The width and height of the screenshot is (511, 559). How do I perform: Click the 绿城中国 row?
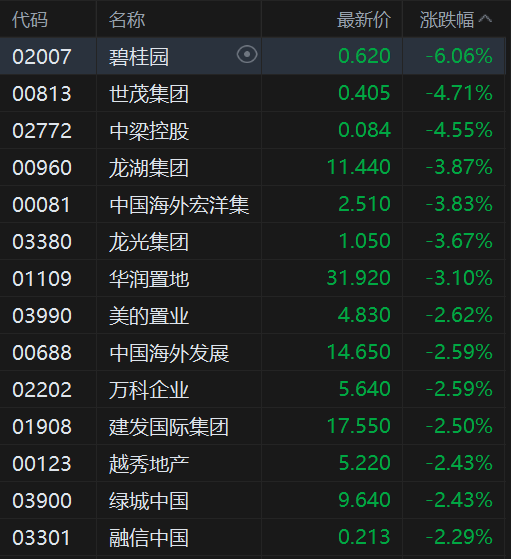(252, 500)
